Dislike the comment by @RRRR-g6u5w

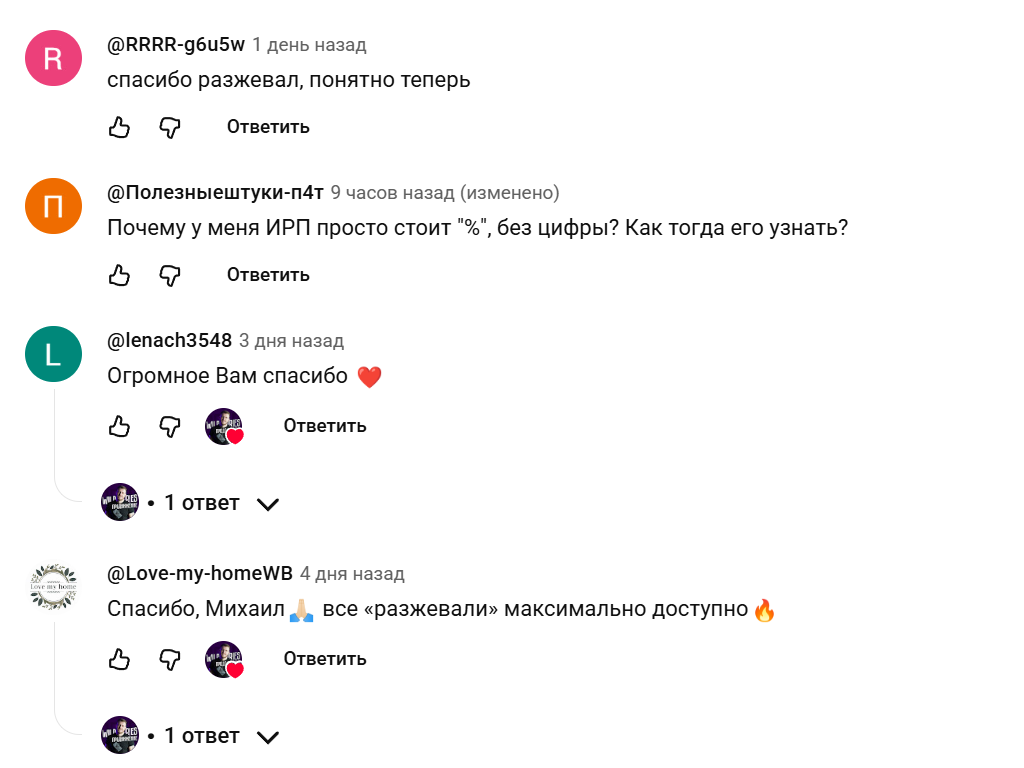[171, 127]
